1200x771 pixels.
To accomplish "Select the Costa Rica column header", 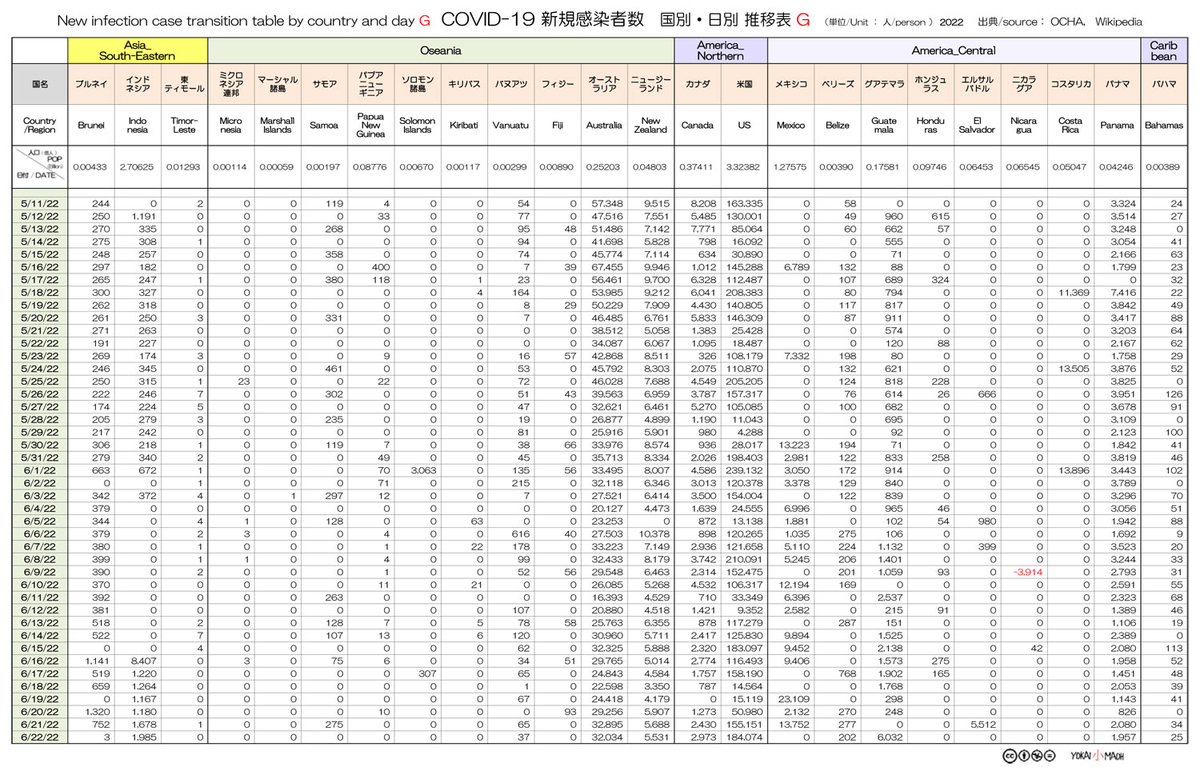I will click(1070, 126).
